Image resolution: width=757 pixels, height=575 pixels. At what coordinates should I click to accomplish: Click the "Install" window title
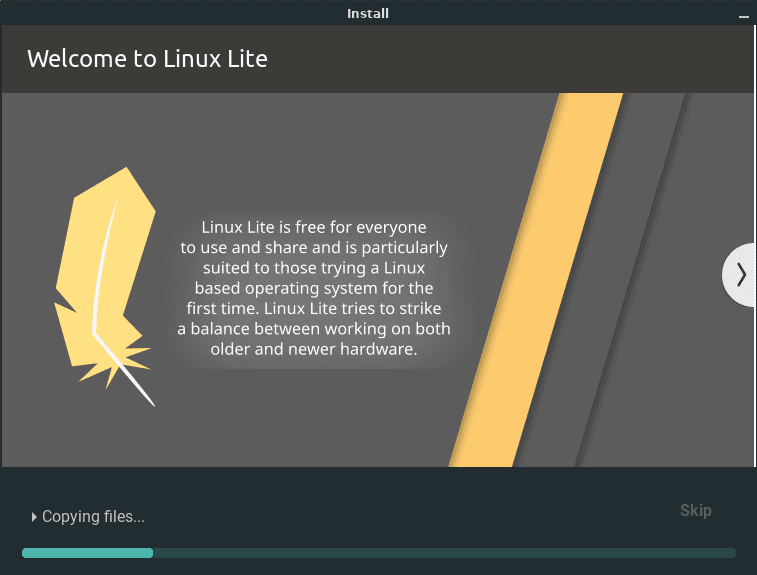368,14
